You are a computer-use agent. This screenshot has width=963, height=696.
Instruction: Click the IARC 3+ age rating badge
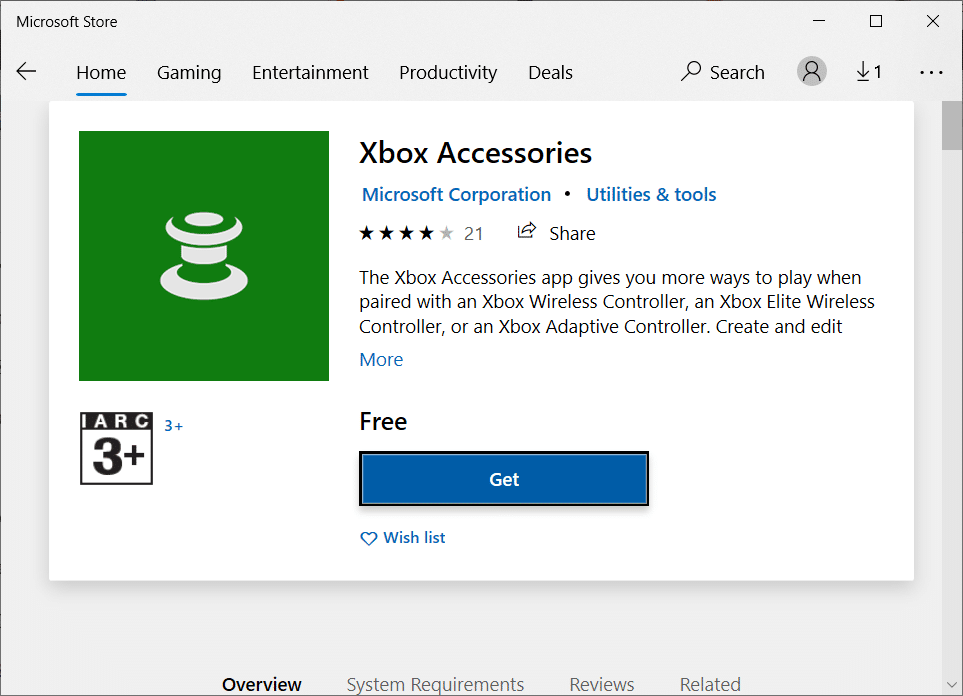click(x=116, y=448)
